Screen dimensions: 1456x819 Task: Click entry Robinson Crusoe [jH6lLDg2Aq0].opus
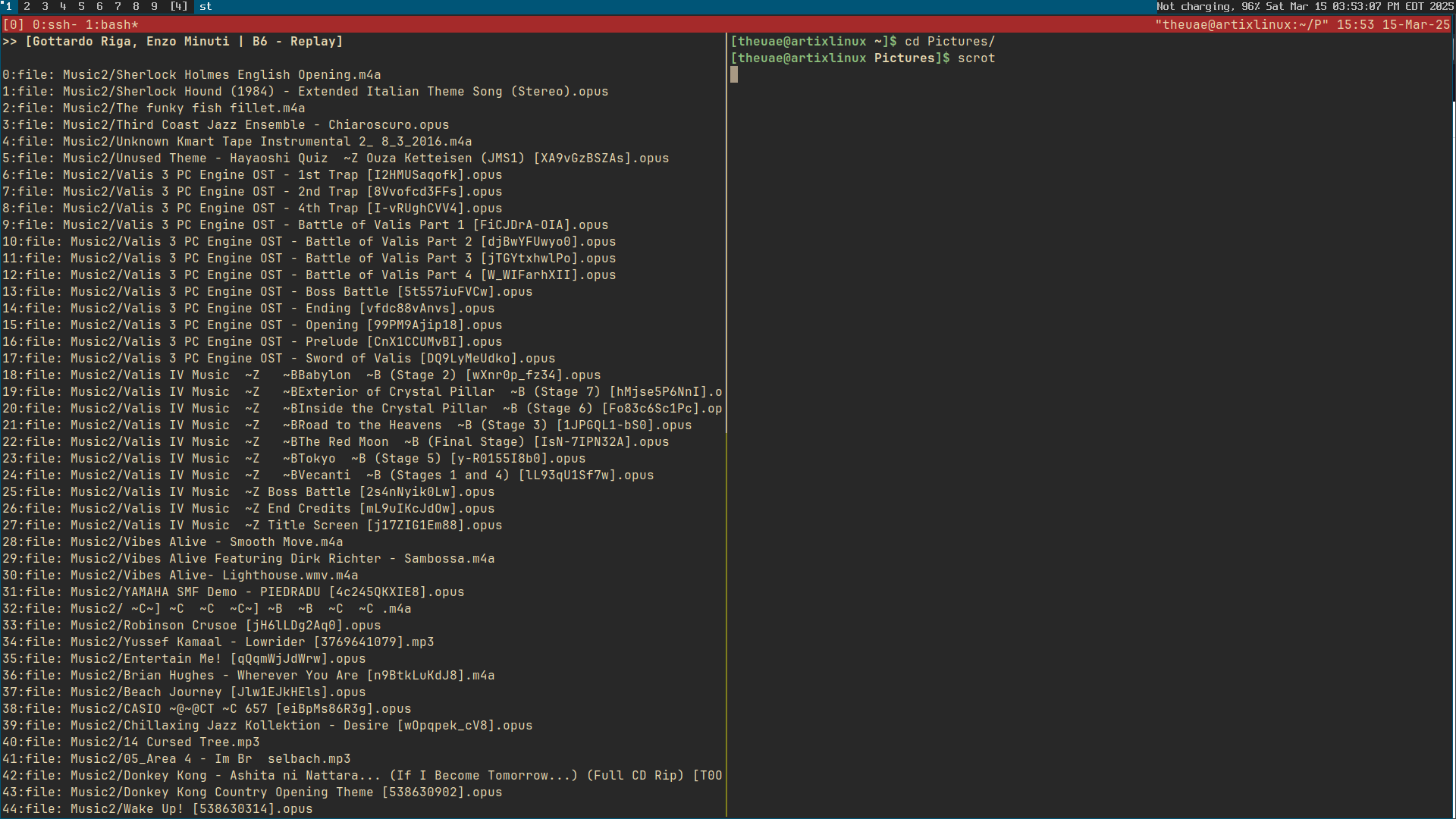pyautogui.click(x=192, y=626)
